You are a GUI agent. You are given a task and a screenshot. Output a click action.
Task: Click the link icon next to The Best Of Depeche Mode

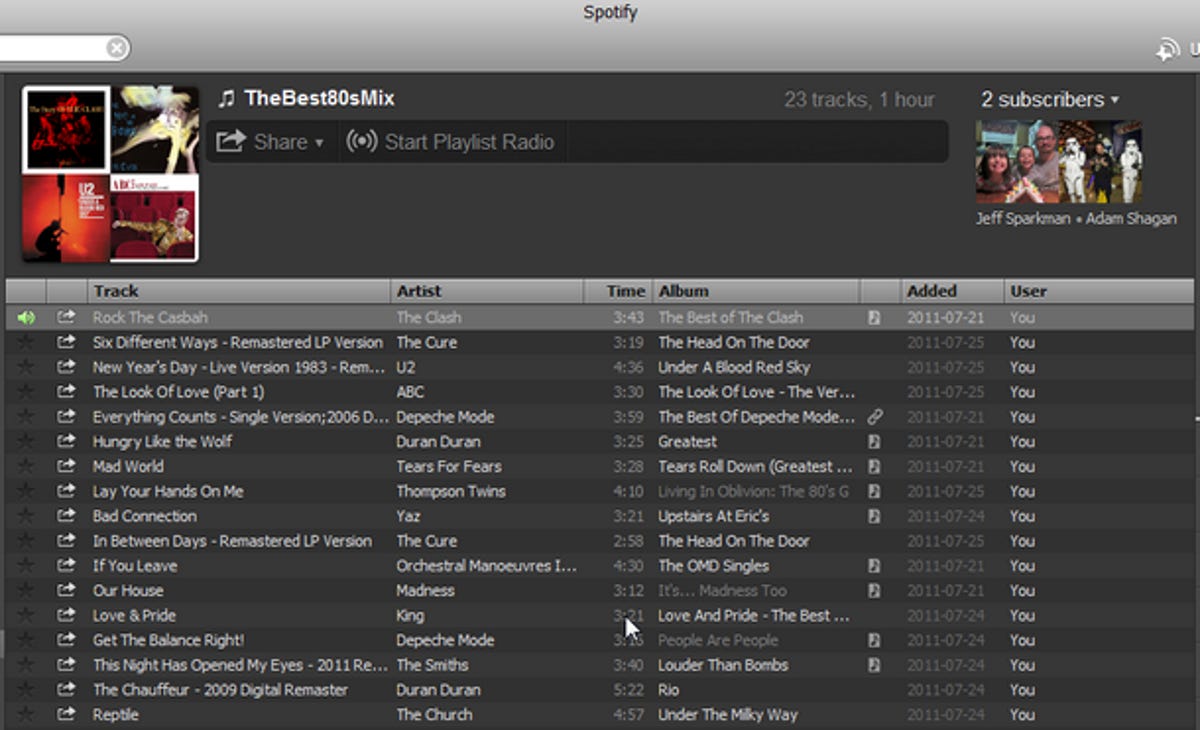875,417
